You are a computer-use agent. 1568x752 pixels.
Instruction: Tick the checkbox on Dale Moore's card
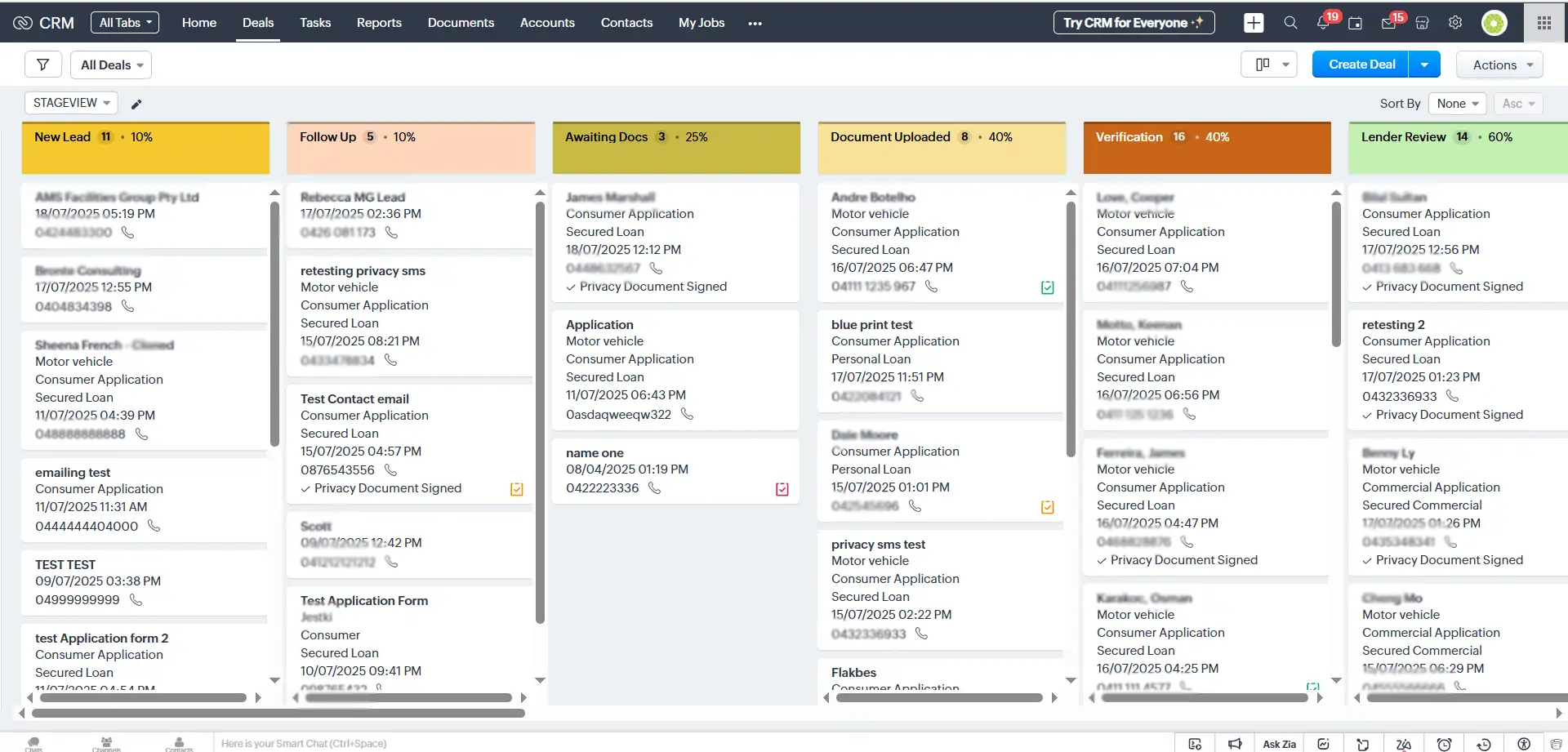pyautogui.click(x=1048, y=506)
